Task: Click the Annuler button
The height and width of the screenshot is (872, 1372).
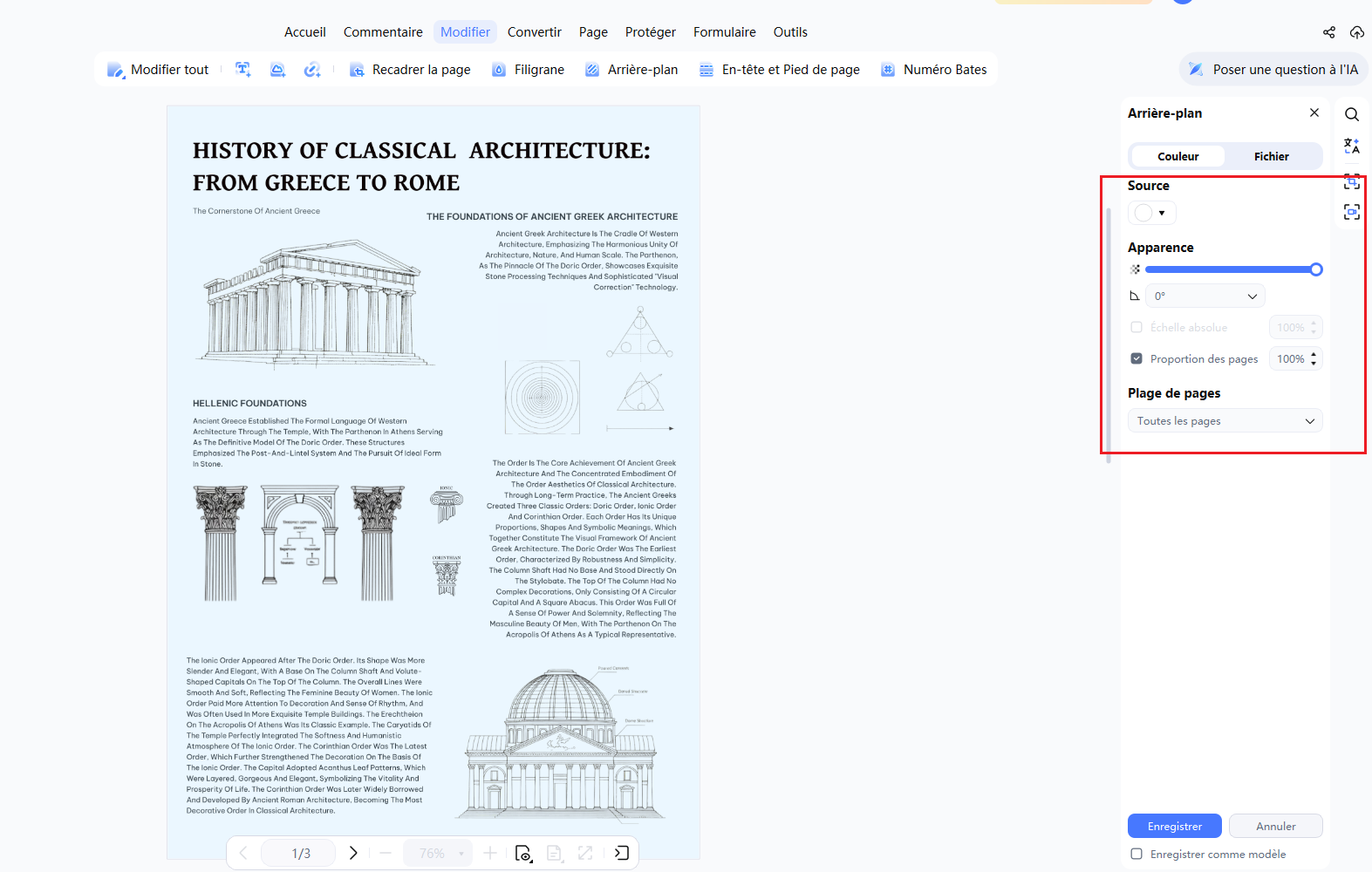Action: 1275,827
